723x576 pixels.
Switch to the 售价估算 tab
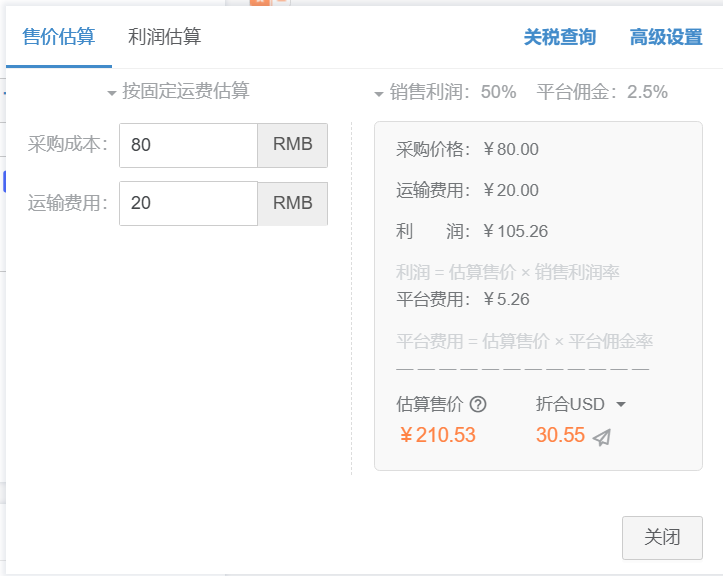click(x=58, y=37)
